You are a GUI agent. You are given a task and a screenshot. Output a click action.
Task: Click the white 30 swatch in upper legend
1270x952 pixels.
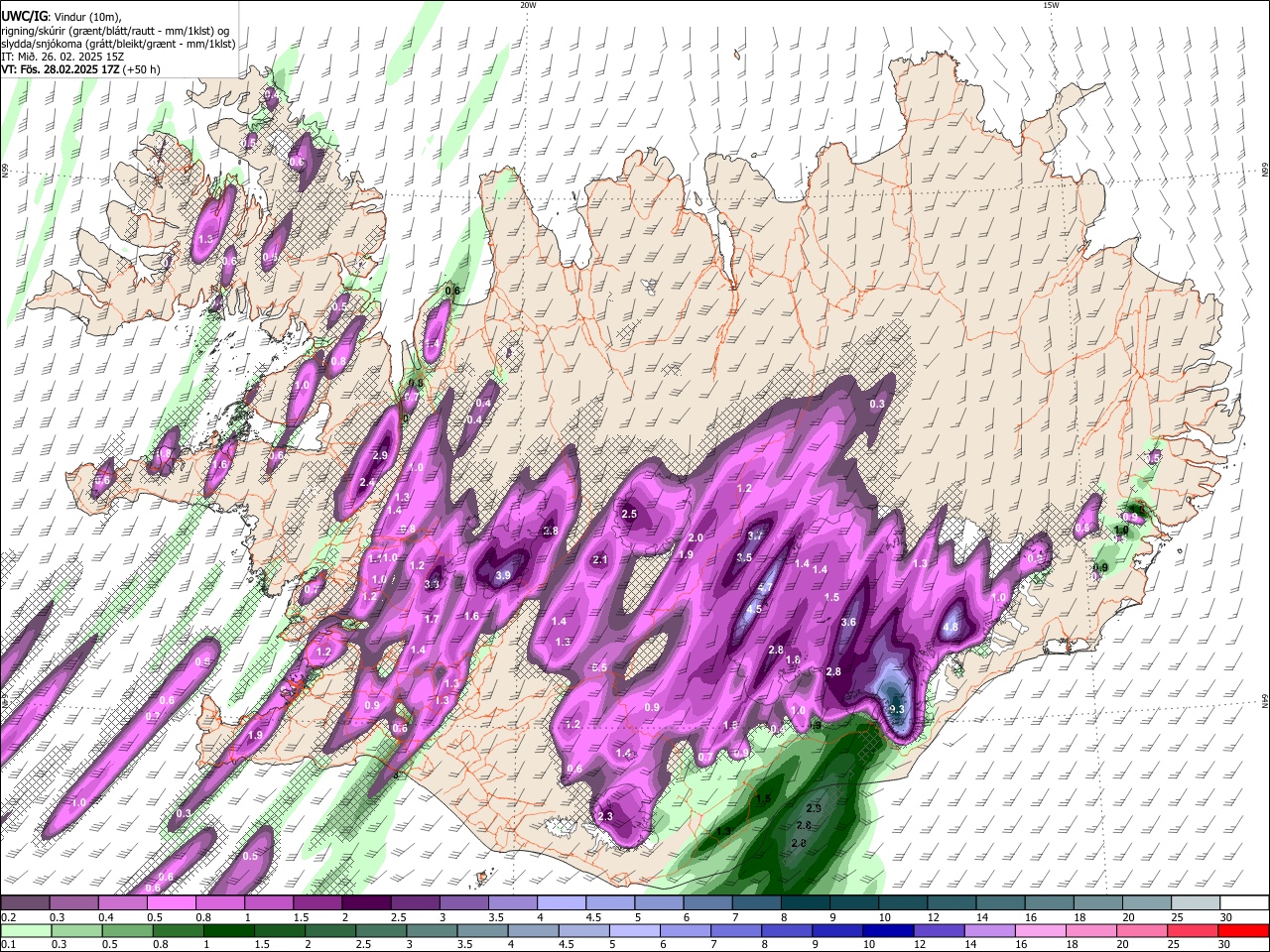[1244, 903]
